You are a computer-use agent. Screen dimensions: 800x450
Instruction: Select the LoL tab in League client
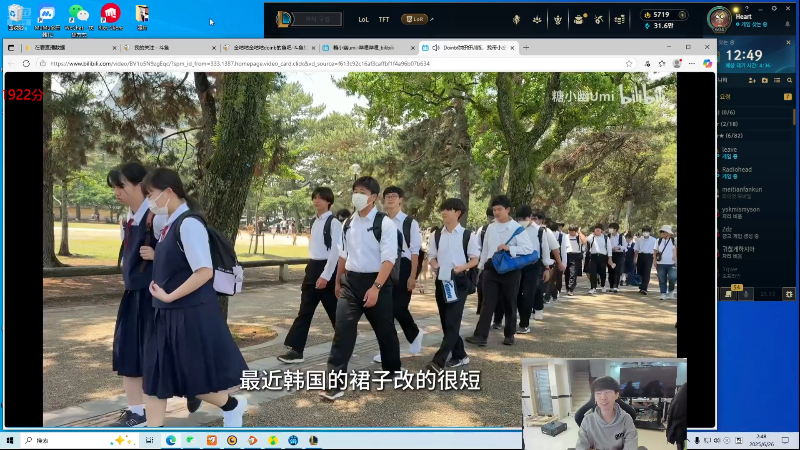(x=363, y=19)
